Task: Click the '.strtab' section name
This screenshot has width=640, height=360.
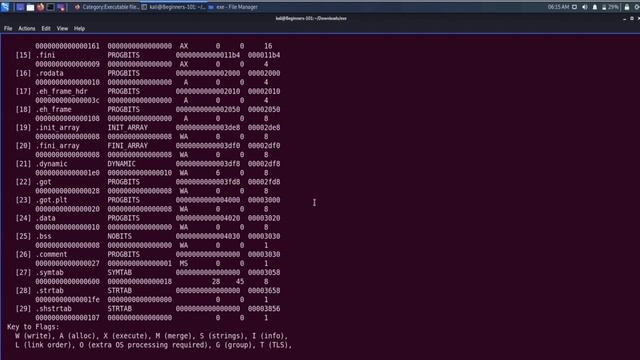Action: pos(49,291)
